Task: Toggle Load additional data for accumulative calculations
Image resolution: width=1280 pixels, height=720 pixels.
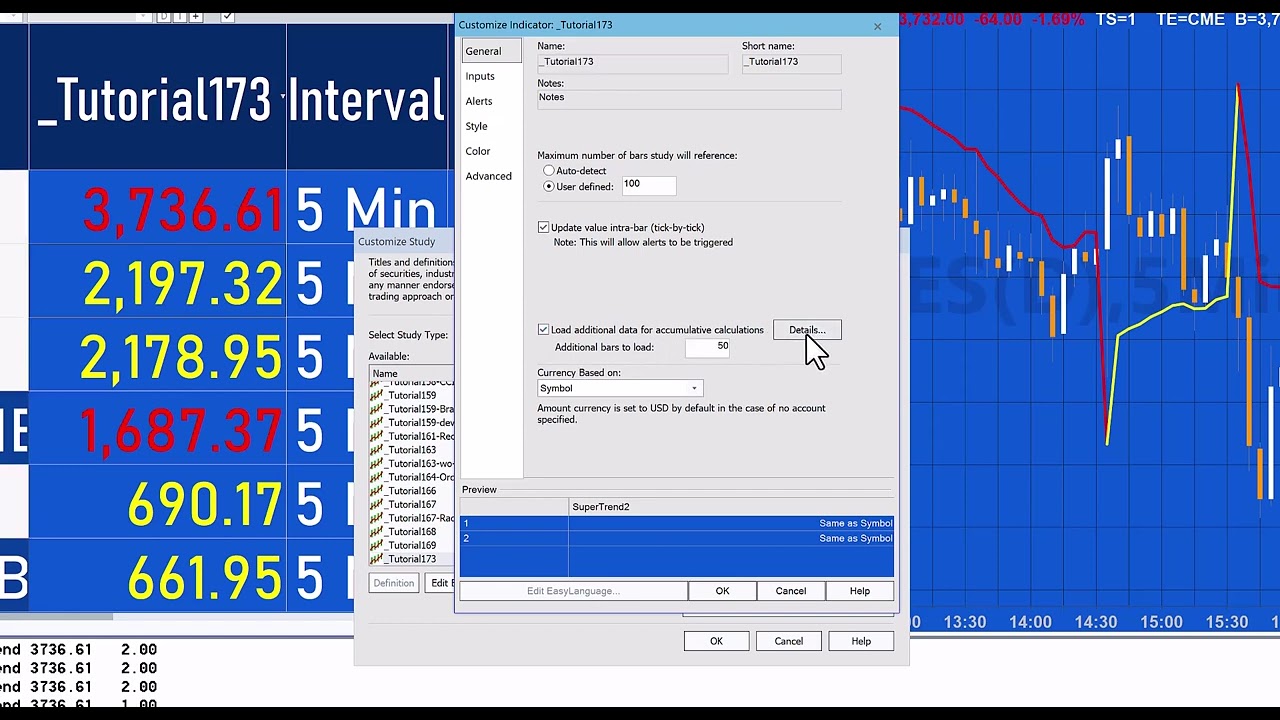Action: click(x=543, y=329)
